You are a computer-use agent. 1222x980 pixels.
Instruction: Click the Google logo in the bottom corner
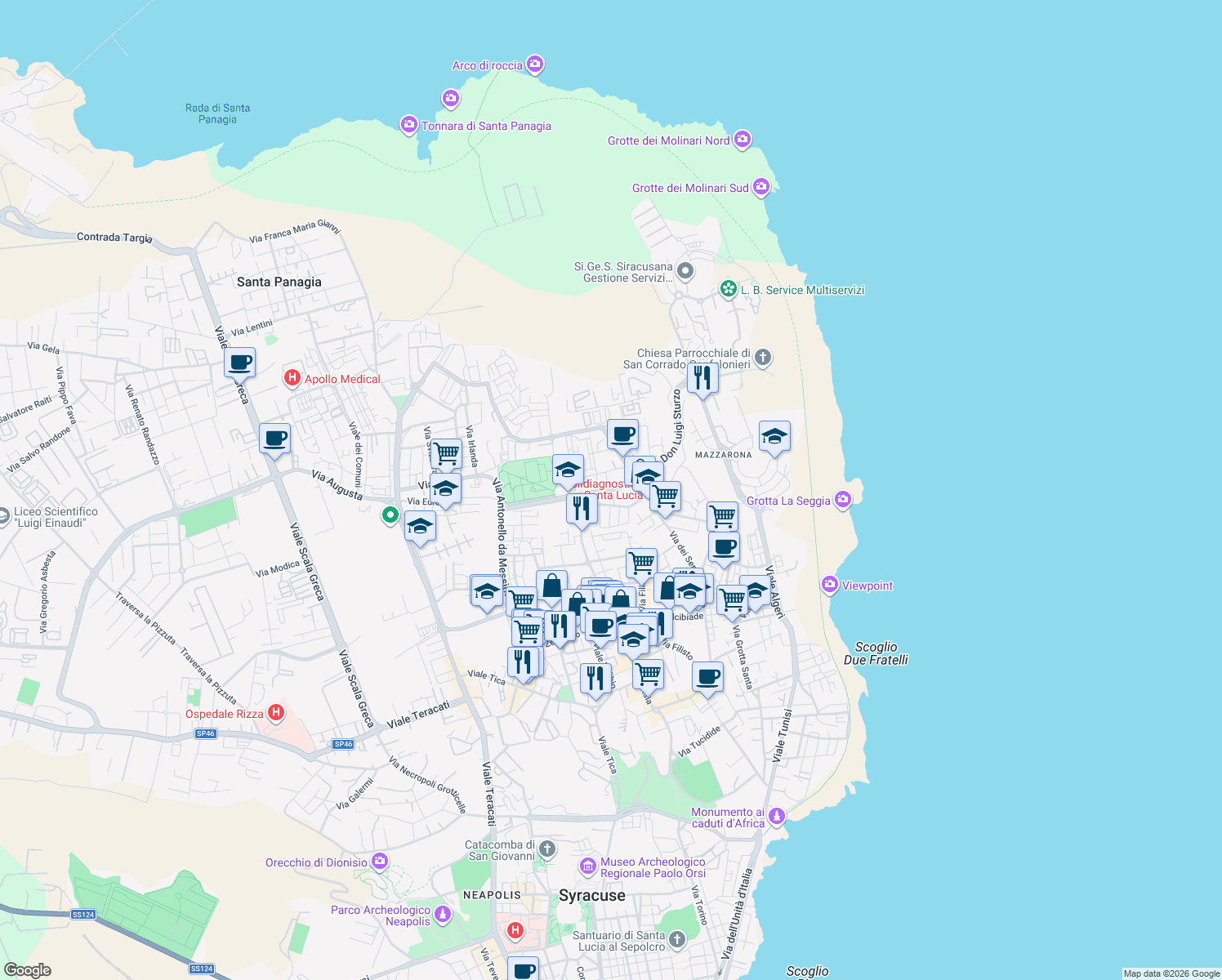click(29, 968)
